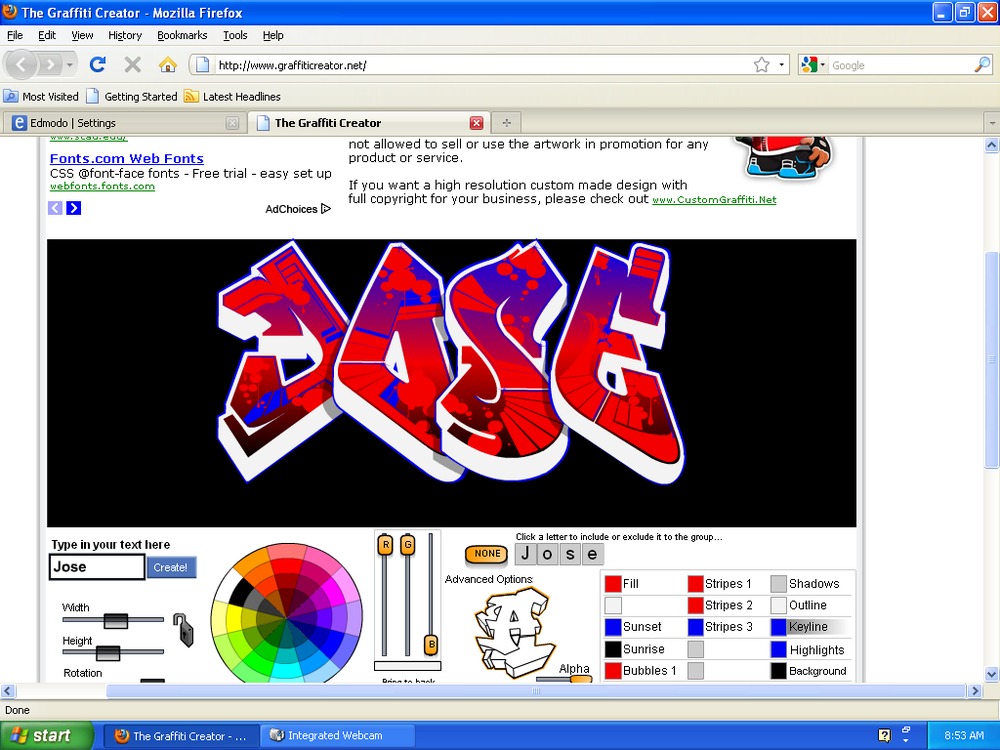Open the address bar history dropdown arrow

[x=782, y=65]
